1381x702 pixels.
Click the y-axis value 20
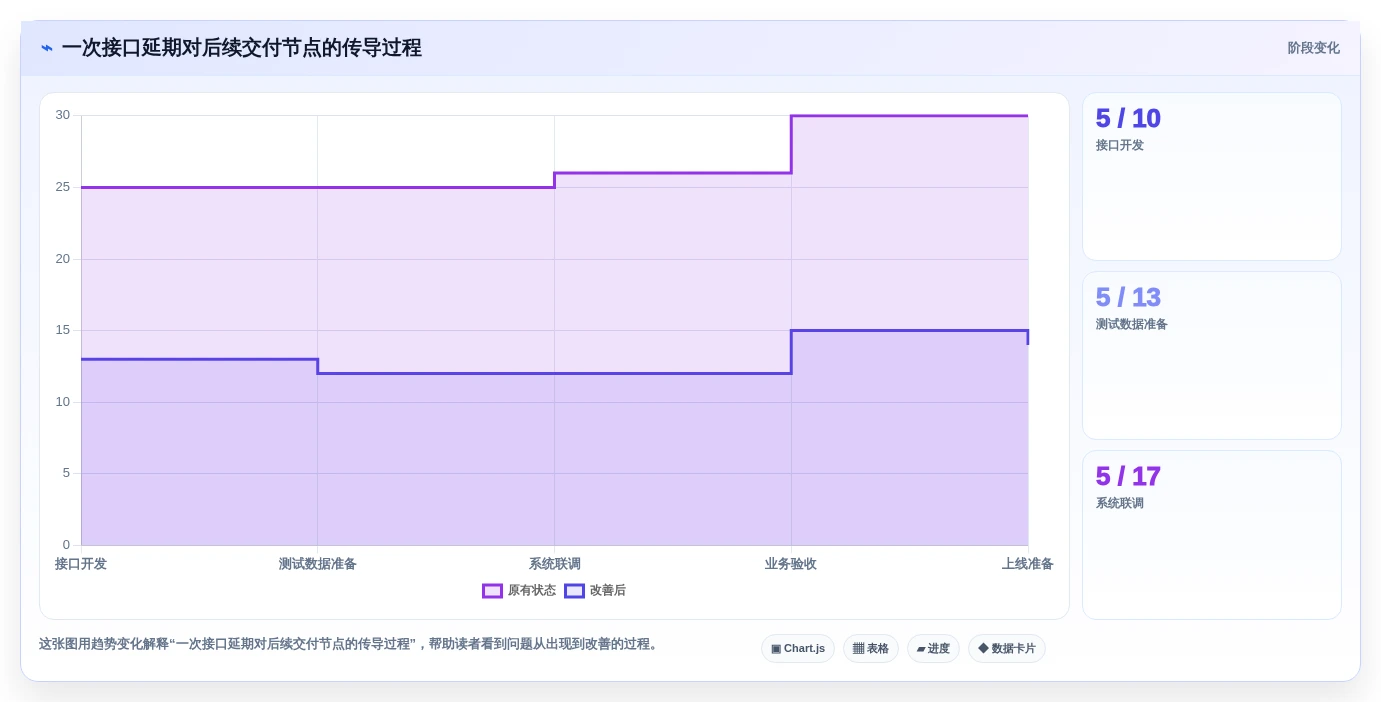point(63,259)
